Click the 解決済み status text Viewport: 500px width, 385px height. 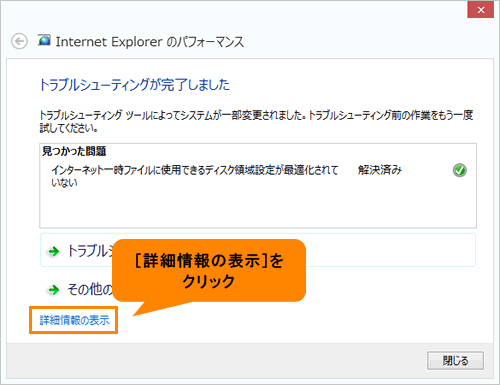tap(380, 170)
